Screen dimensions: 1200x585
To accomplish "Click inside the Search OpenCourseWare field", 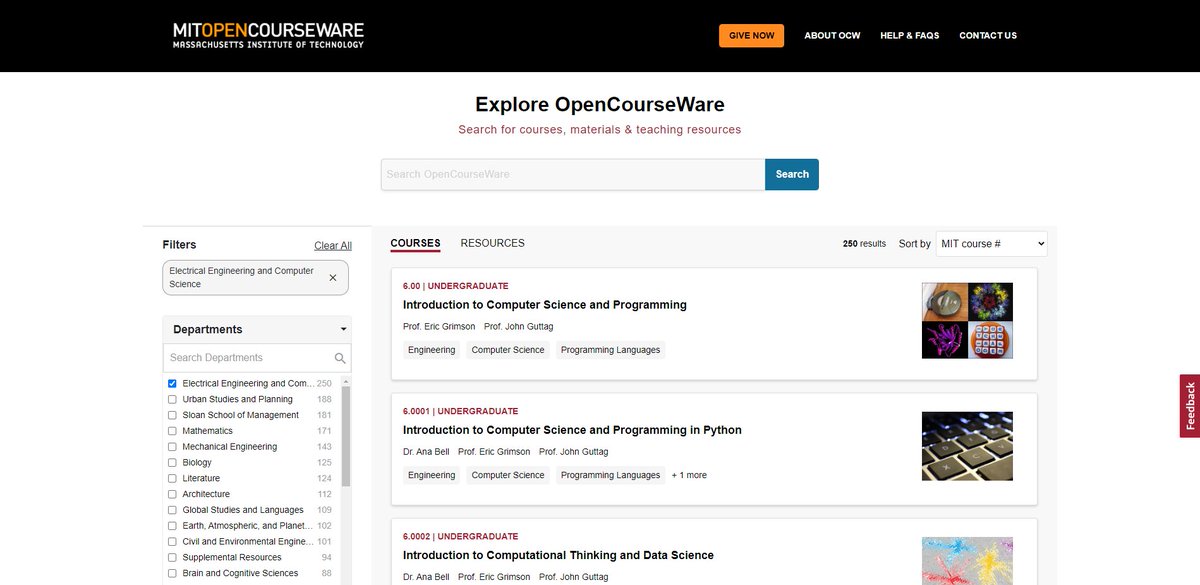I will pos(570,174).
